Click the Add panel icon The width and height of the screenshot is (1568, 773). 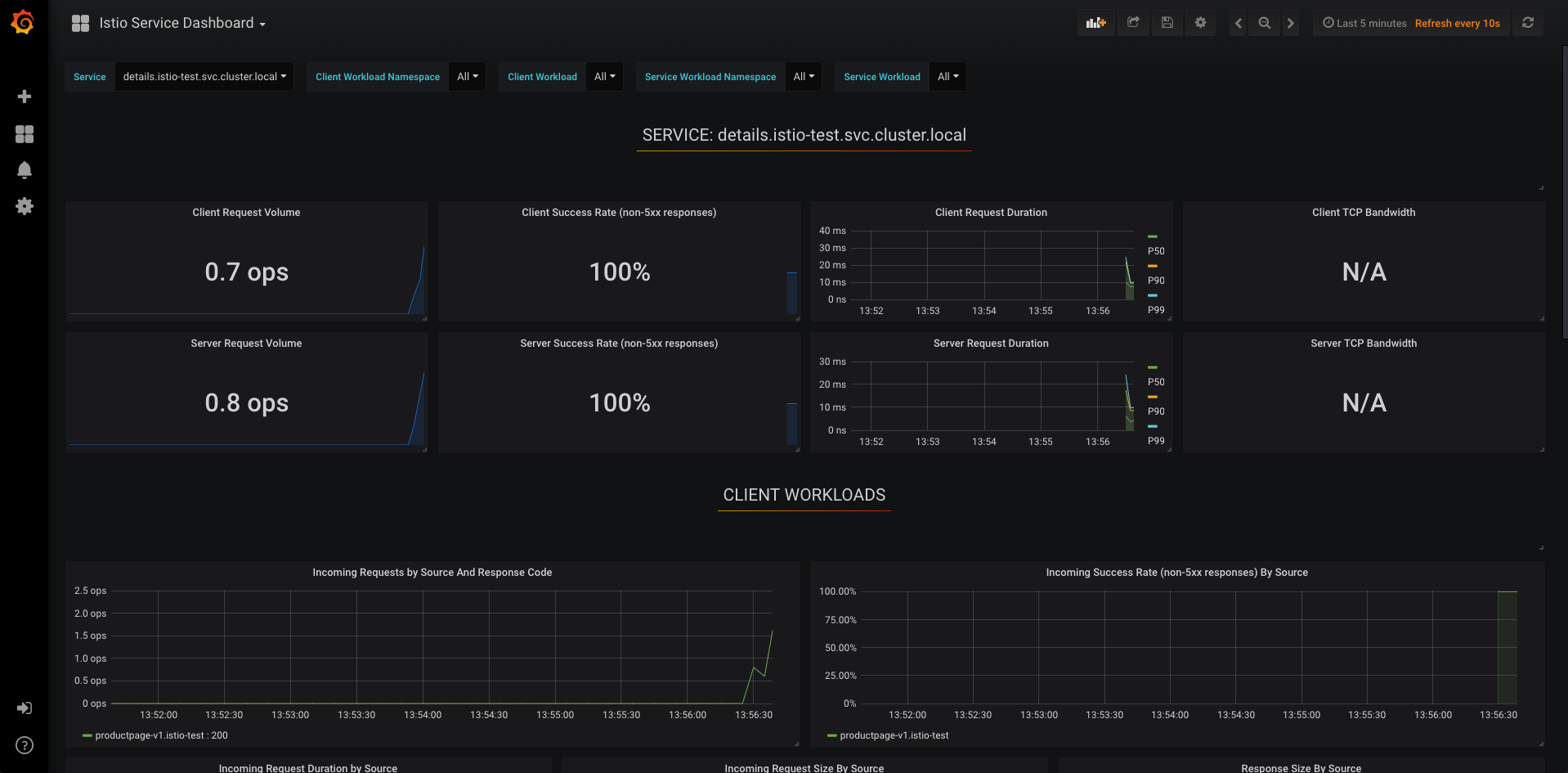pos(1095,23)
